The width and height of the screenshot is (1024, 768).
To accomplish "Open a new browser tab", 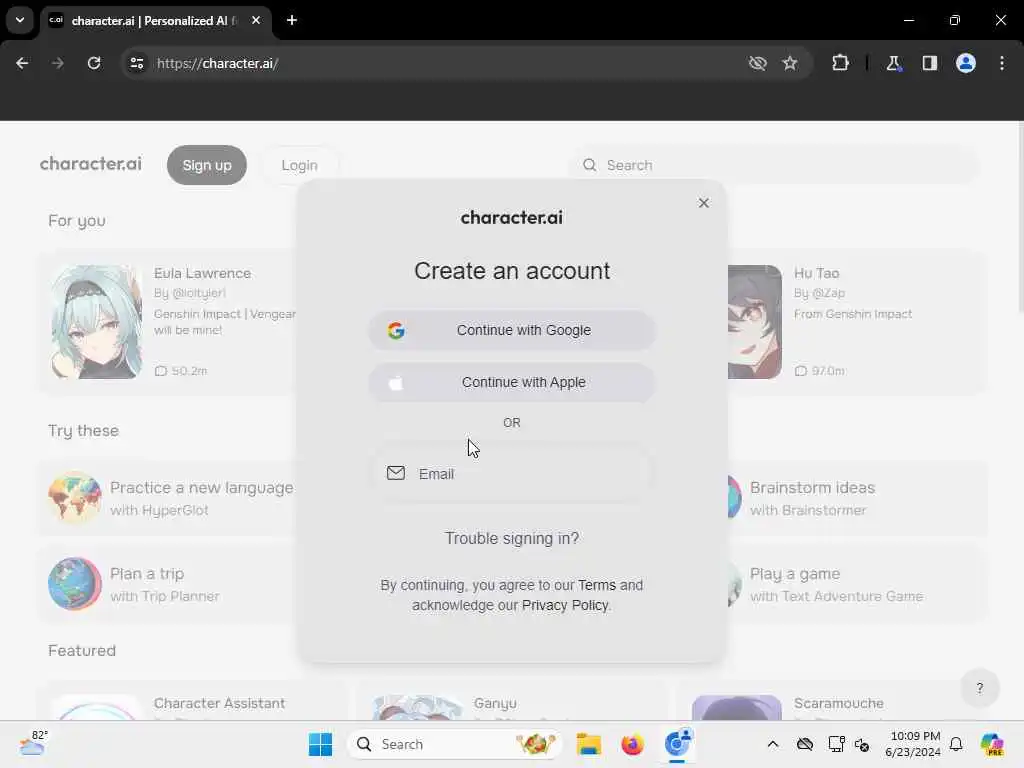I will pyautogui.click(x=292, y=20).
